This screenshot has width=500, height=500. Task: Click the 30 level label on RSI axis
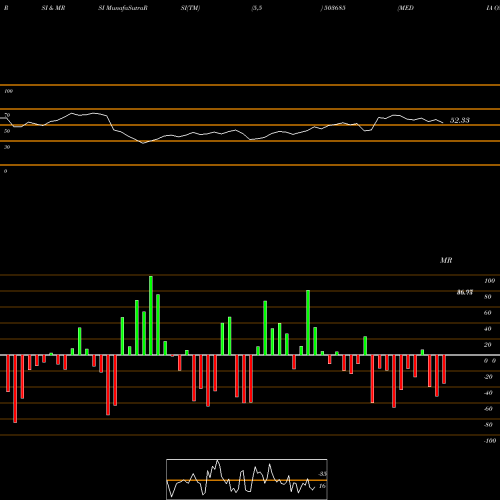[7, 147]
